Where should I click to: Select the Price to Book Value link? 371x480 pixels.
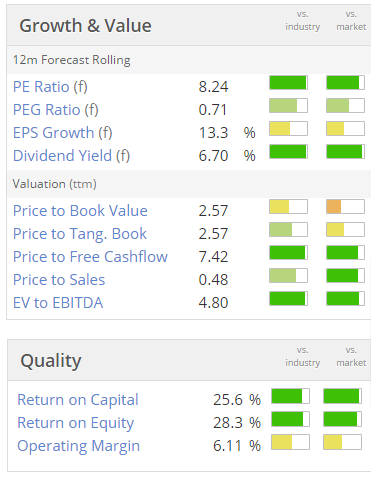point(80,211)
